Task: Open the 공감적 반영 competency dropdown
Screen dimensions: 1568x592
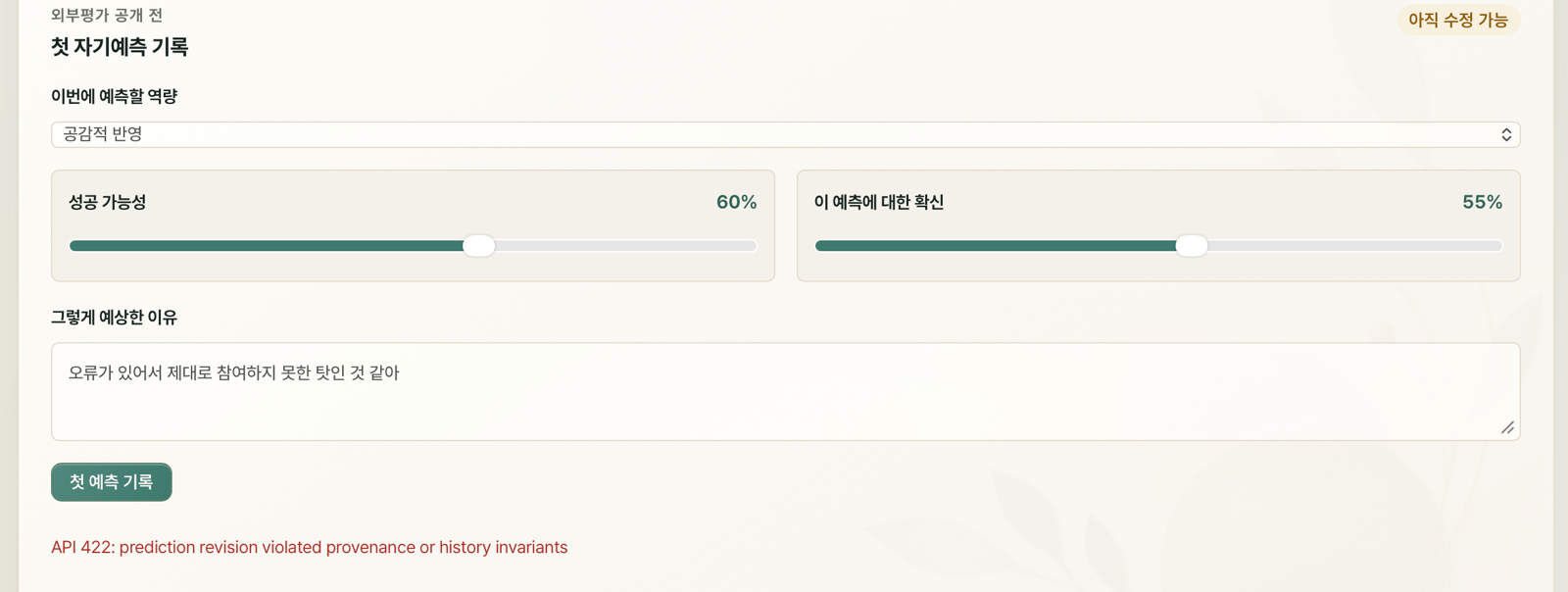Action: [x=785, y=134]
